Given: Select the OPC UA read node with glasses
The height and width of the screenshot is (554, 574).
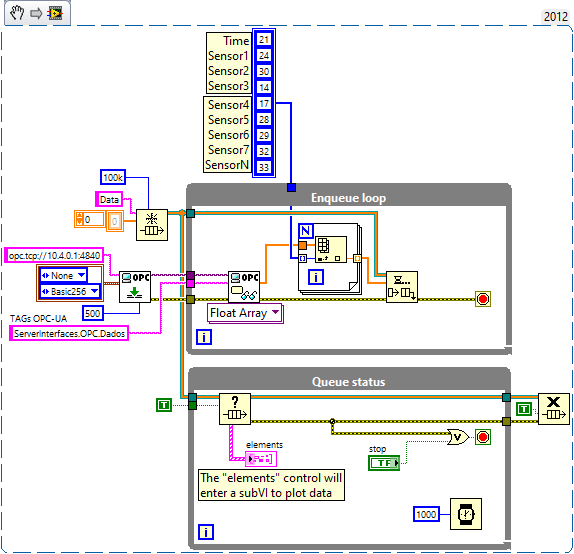Looking at the screenshot, I should [x=244, y=287].
